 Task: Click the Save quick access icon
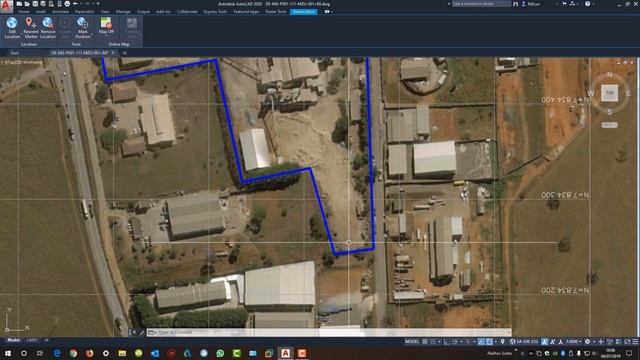[x=35, y=4]
